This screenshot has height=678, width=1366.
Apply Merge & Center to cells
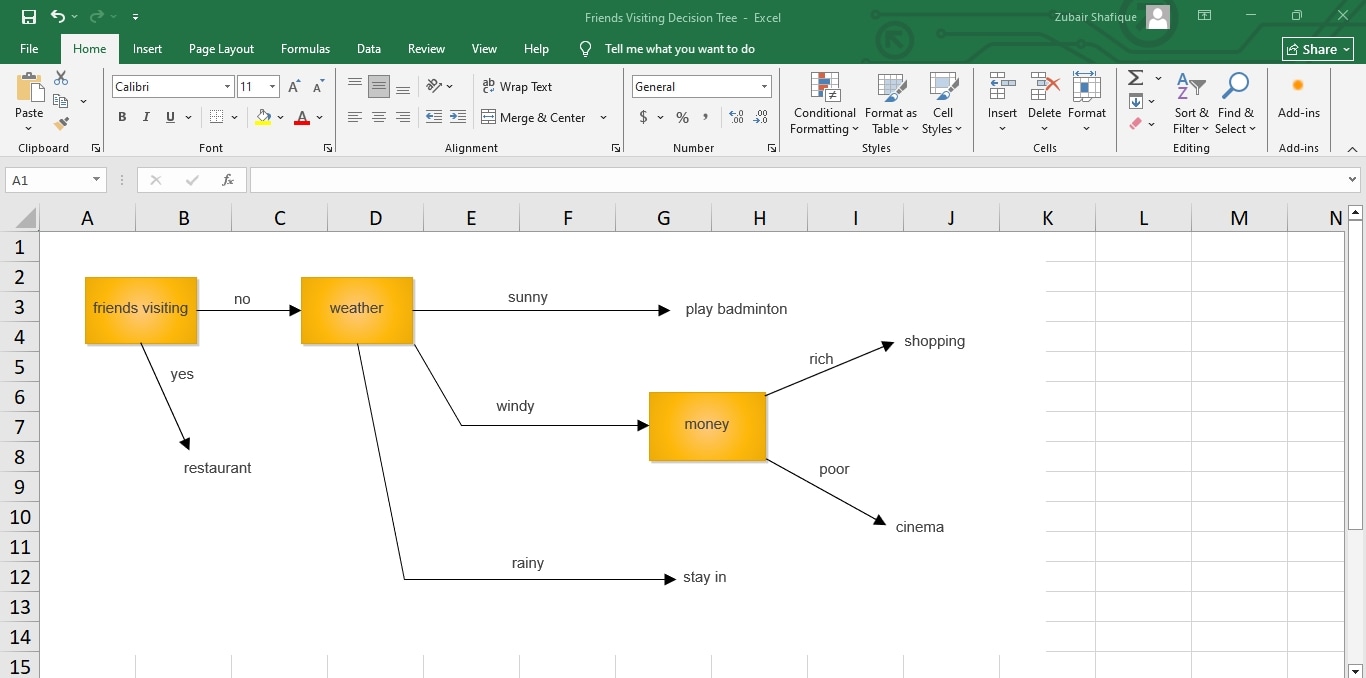536,118
